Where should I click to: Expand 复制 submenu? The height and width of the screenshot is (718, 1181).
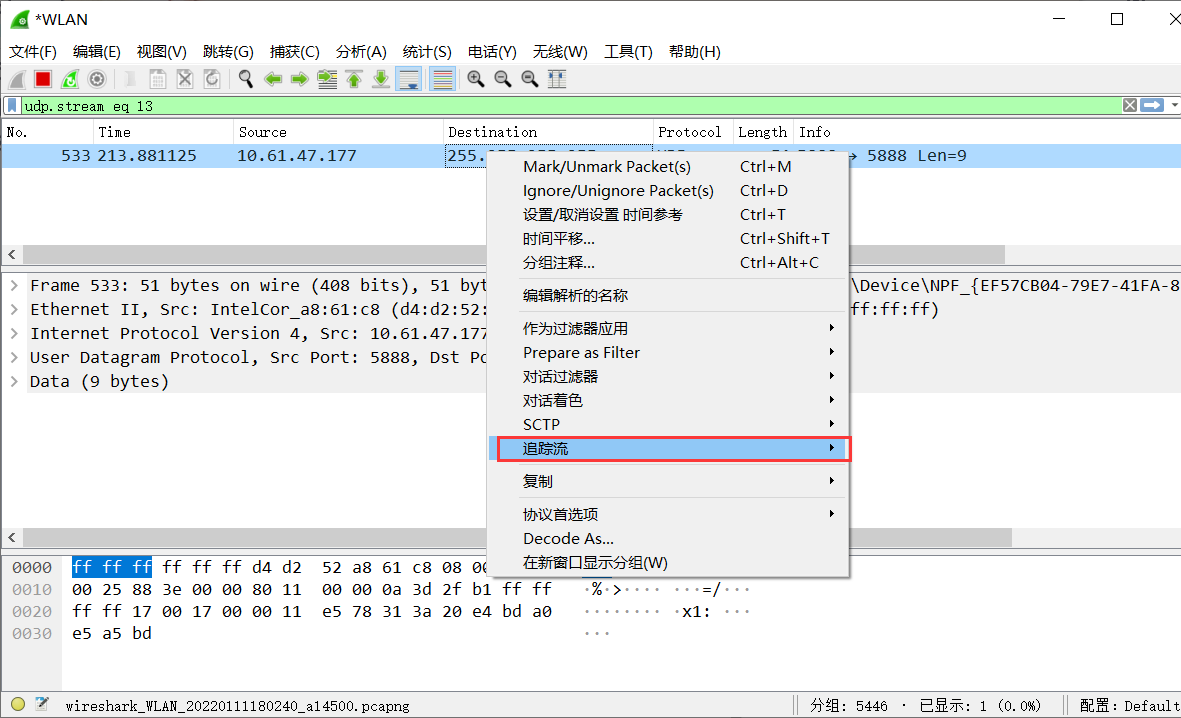tap(668, 481)
